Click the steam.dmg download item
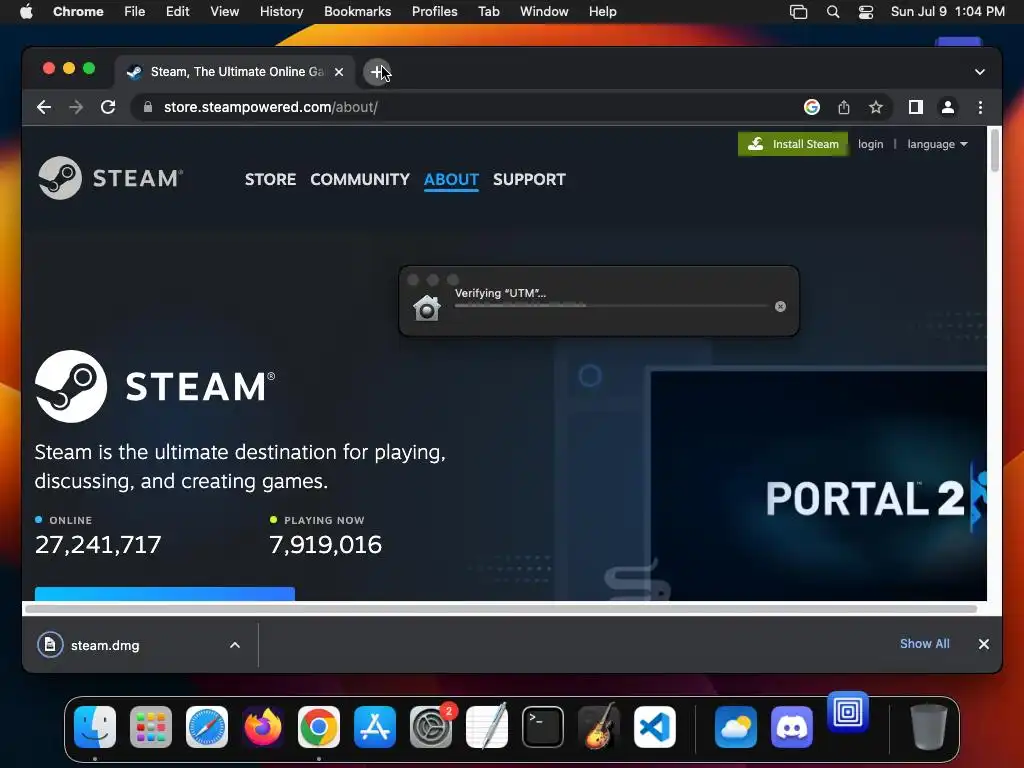The height and width of the screenshot is (768, 1024). click(140, 645)
